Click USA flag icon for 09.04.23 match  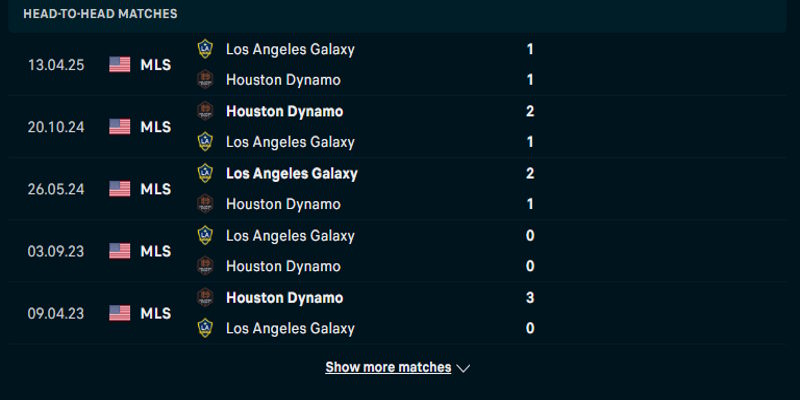(120, 313)
